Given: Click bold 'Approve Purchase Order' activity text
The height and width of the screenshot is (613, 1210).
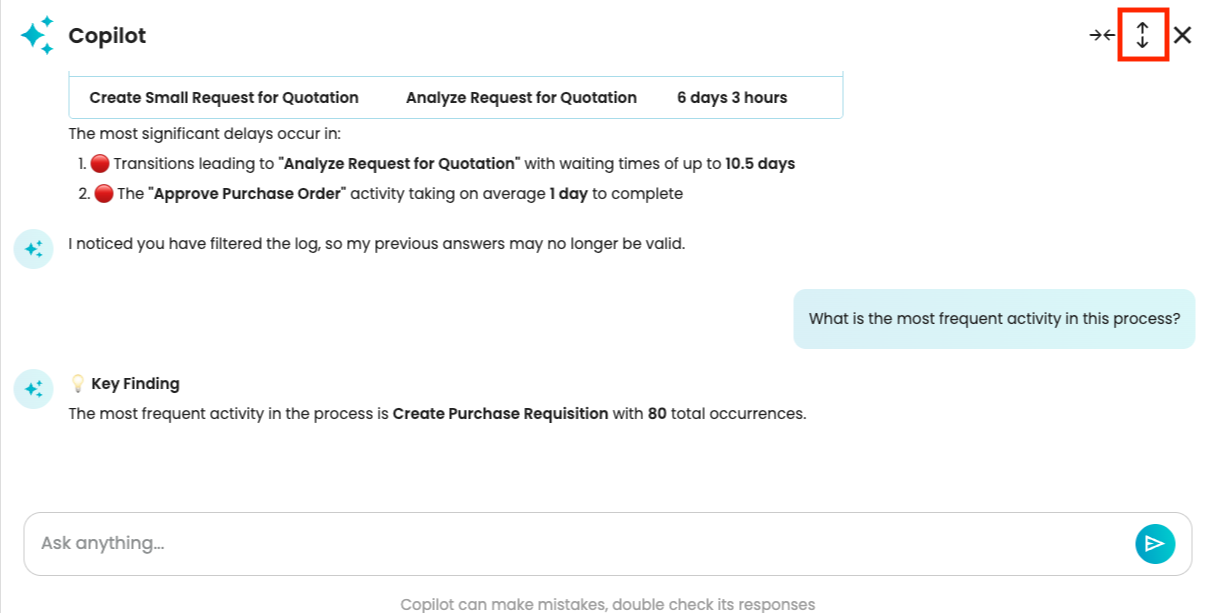Looking at the screenshot, I should pos(247,194).
